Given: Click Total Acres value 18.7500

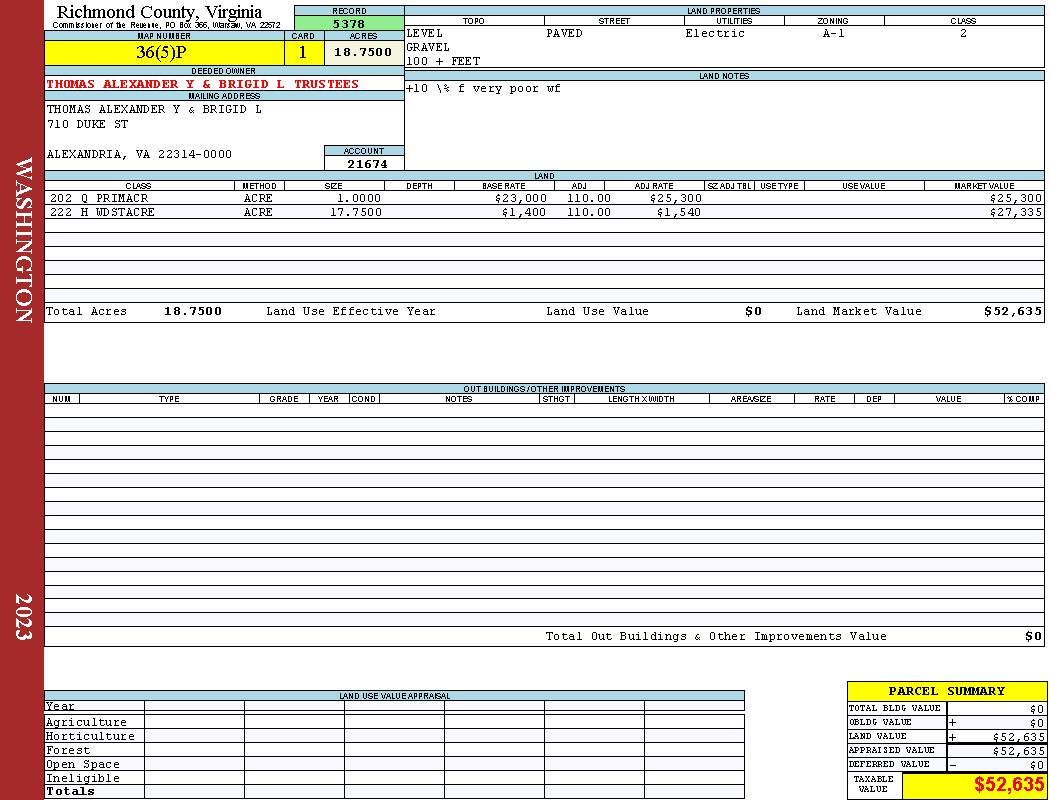Looking at the screenshot, I should coord(193,311).
